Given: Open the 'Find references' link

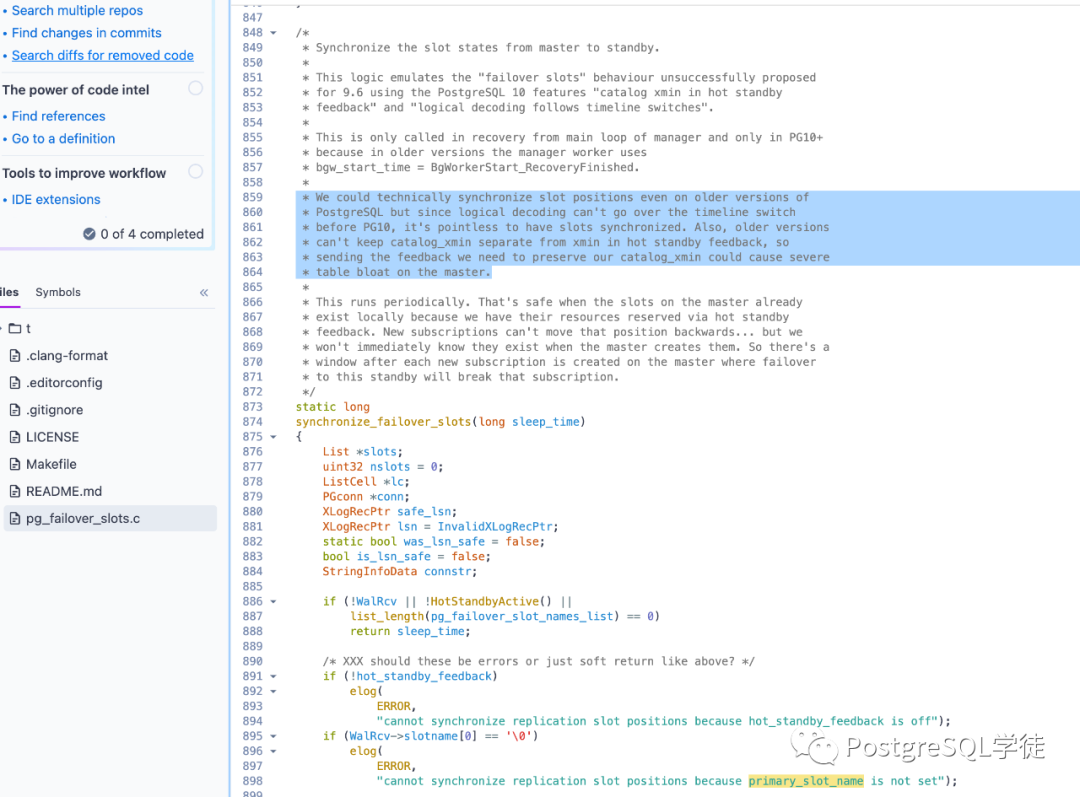Looking at the screenshot, I should point(59,116).
